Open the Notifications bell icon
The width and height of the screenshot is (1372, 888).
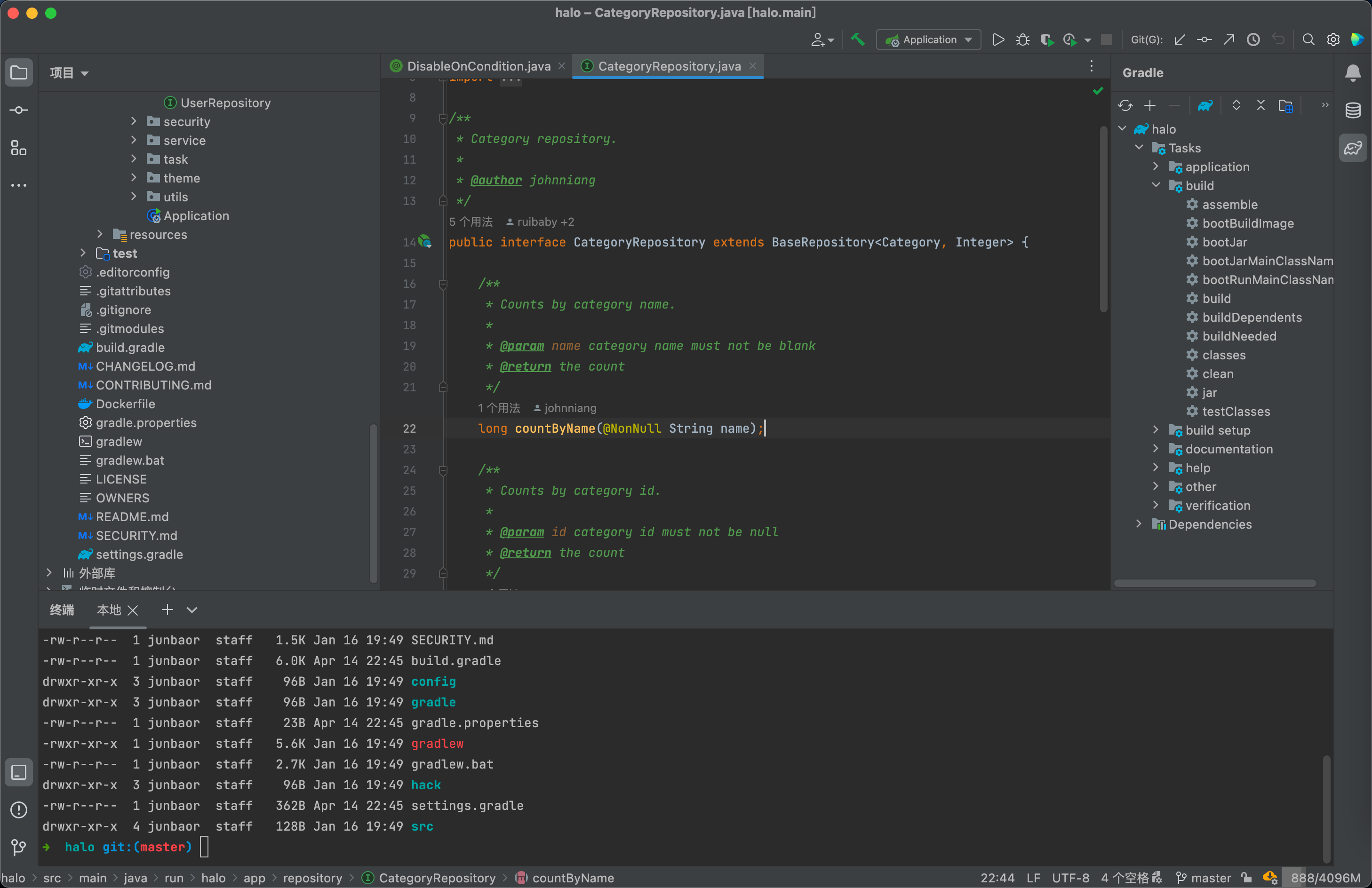(1352, 72)
